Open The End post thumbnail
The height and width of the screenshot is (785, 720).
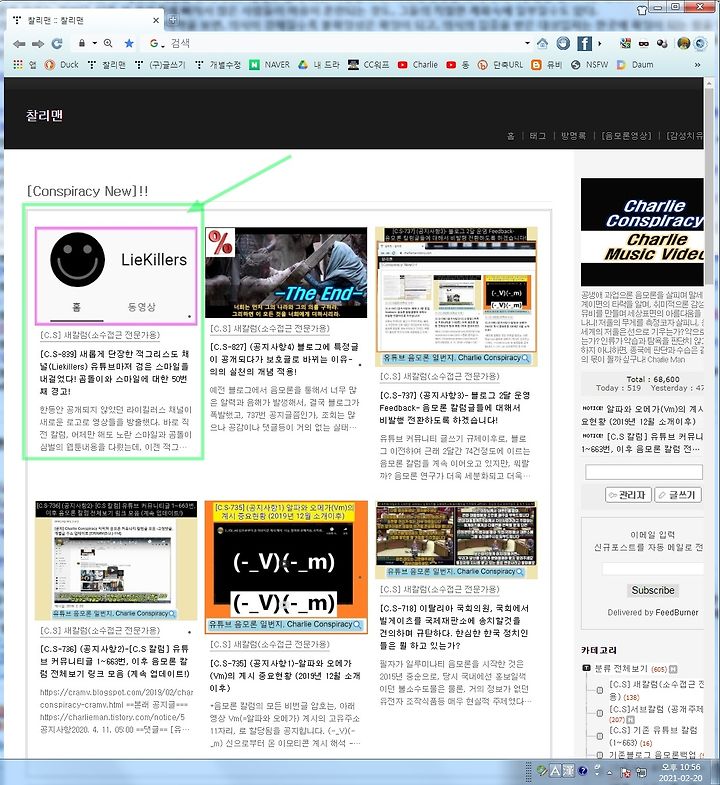[x=286, y=272]
